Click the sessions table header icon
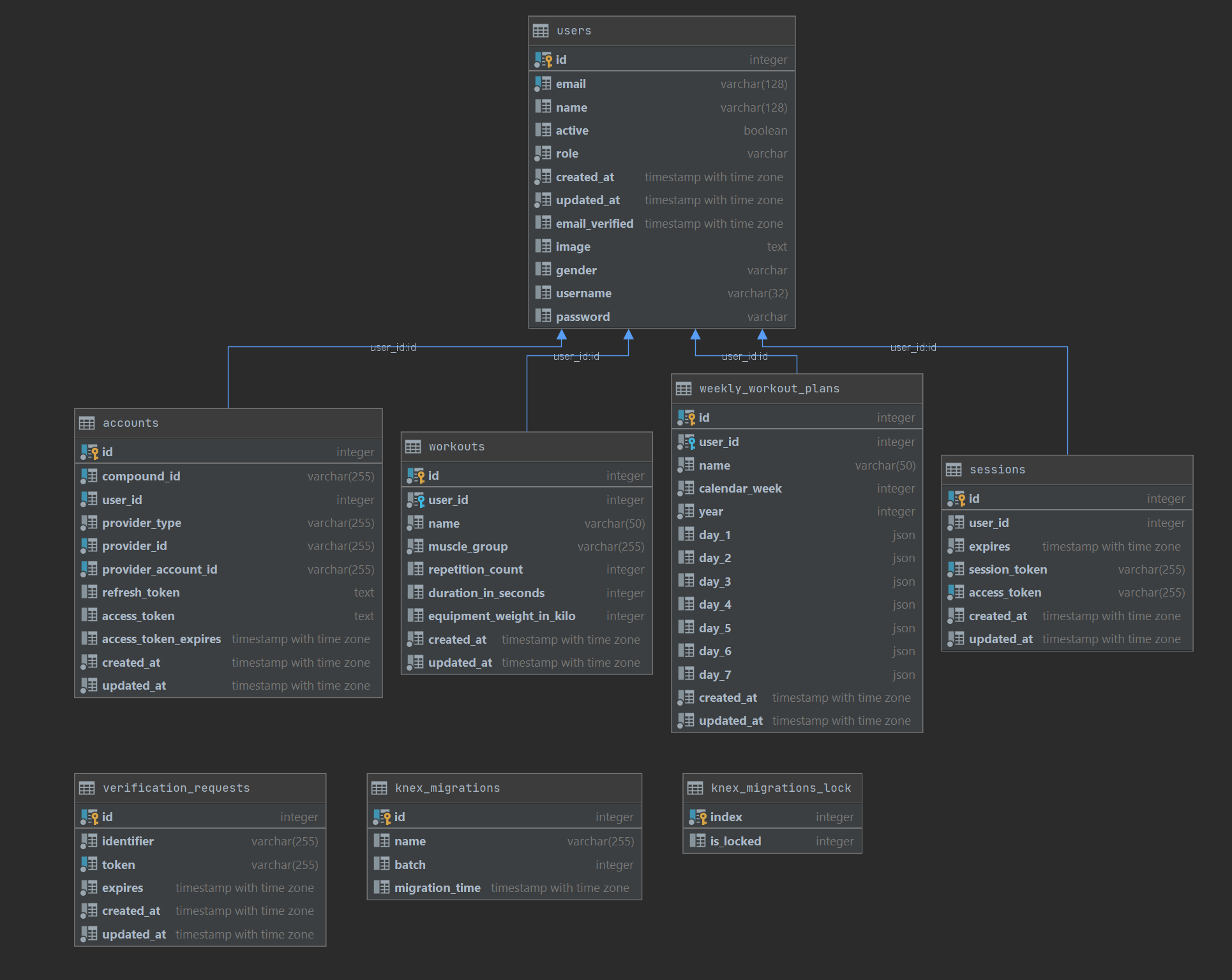1232x980 pixels. pos(954,470)
